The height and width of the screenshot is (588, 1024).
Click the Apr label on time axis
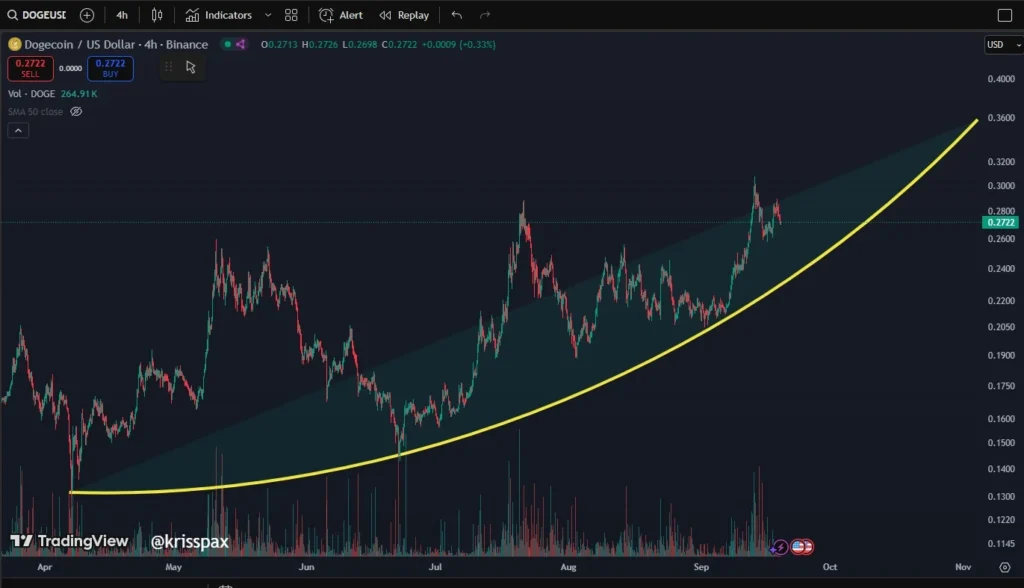pyautogui.click(x=44, y=567)
